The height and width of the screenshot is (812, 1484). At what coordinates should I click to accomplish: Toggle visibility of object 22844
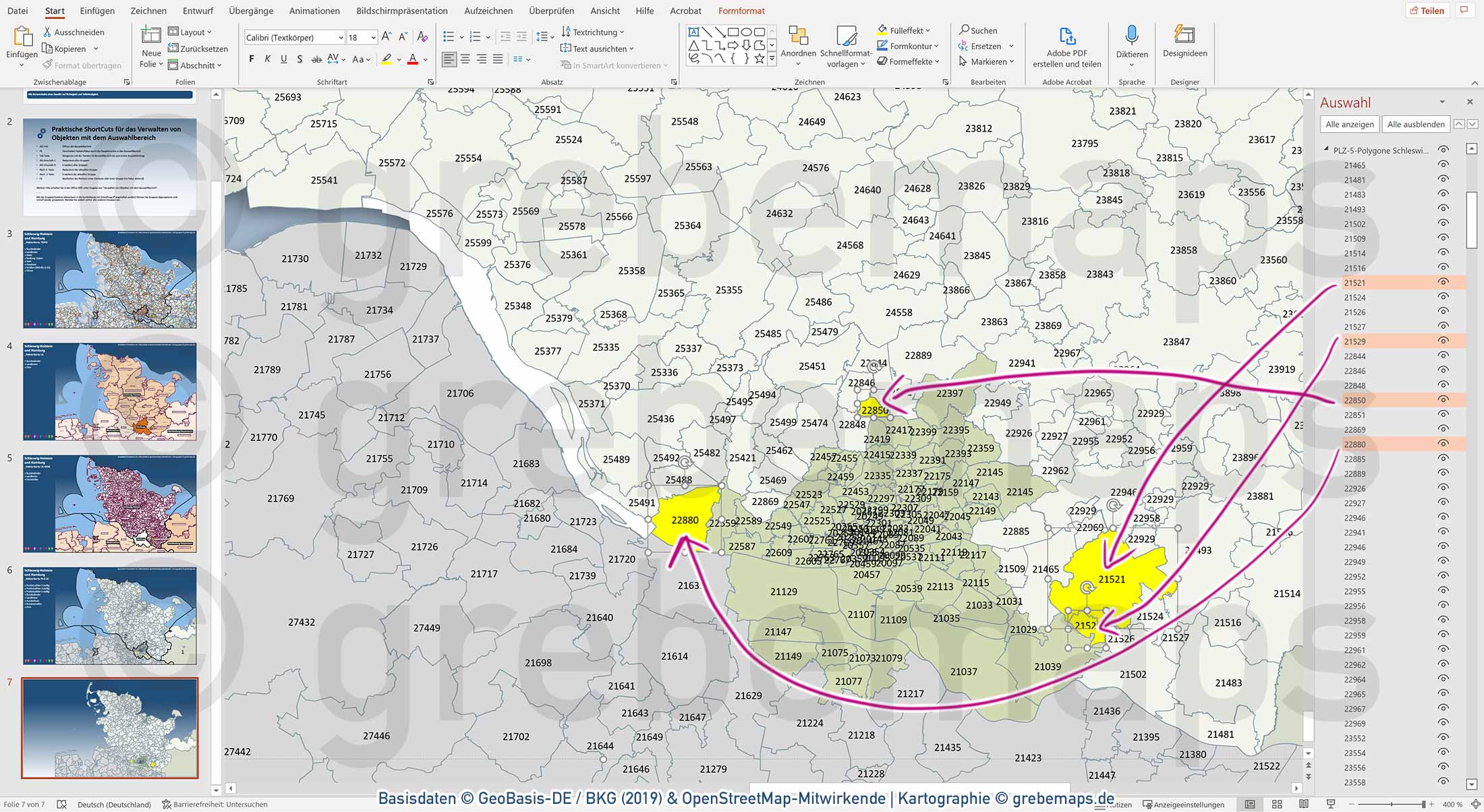tap(1443, 355)
